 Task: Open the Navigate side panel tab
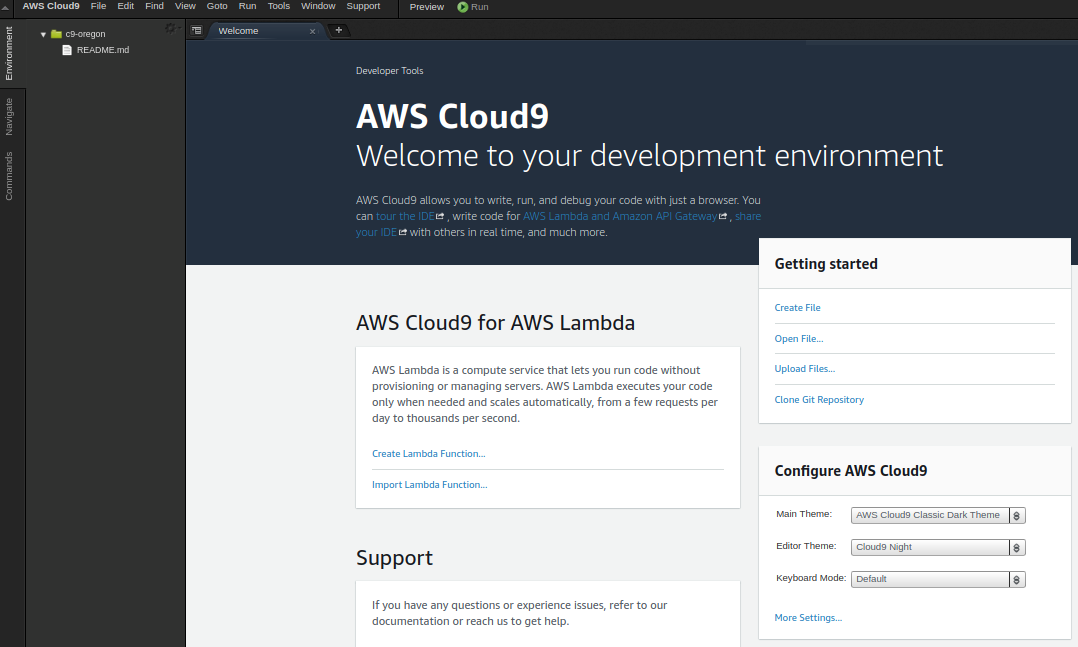[9, 116]
